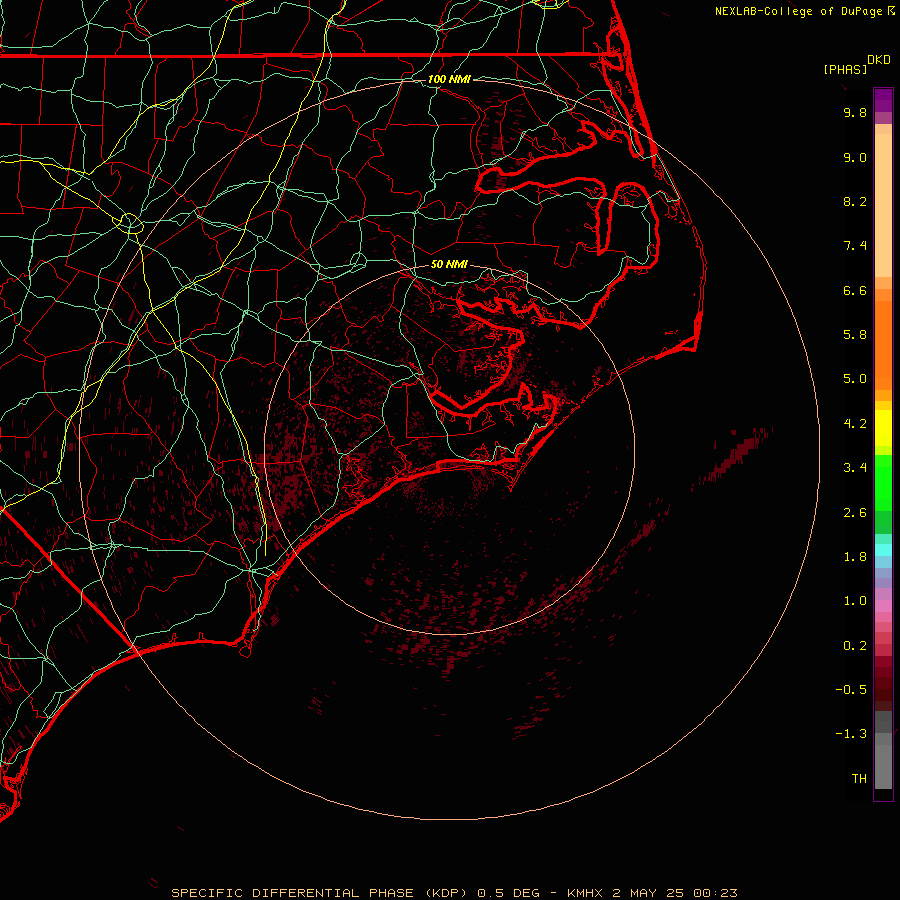
Task: Click the 0.2 scale value
Action: tap(855, 646)
